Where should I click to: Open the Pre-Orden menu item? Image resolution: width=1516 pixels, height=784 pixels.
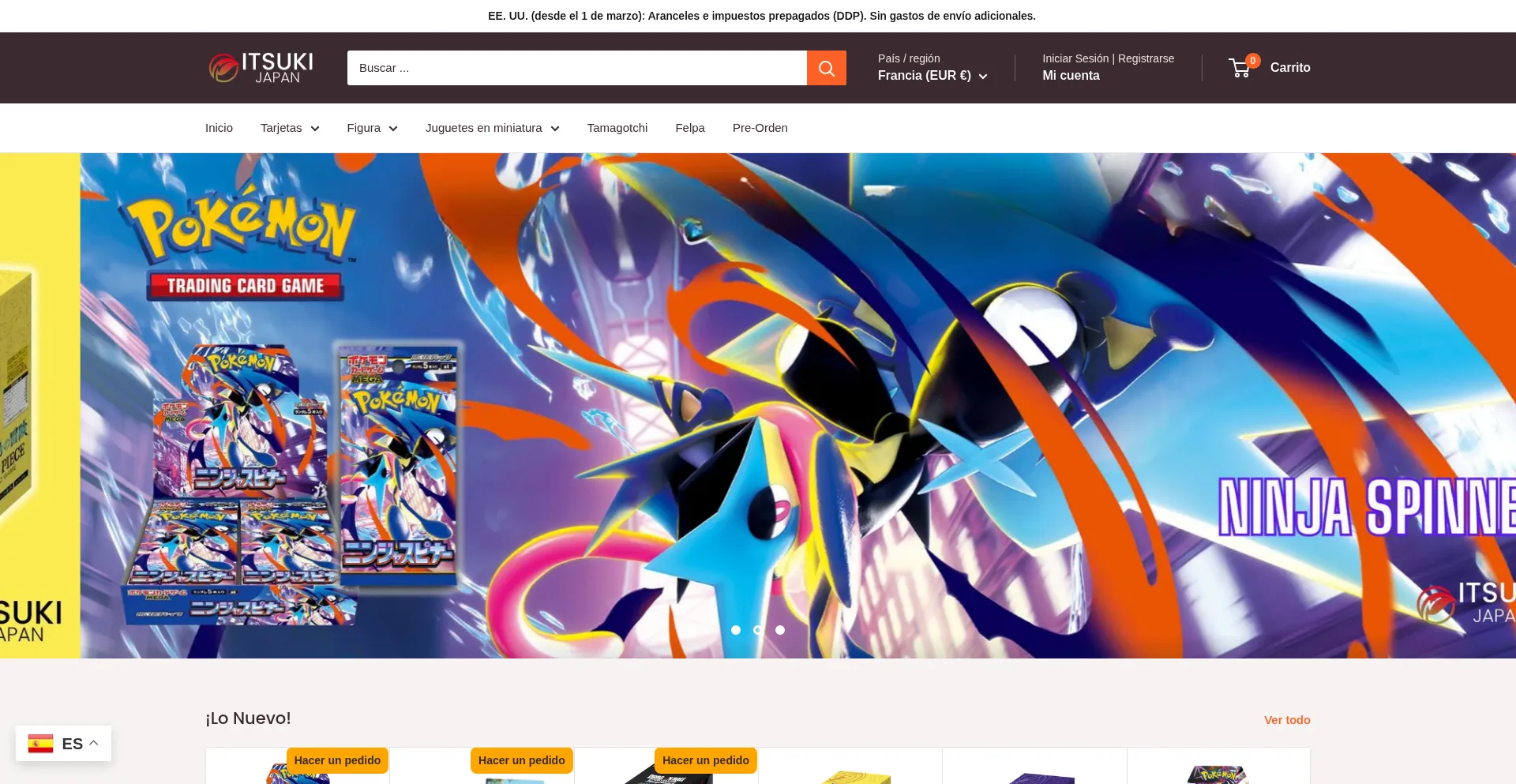(x=760, y=128)
